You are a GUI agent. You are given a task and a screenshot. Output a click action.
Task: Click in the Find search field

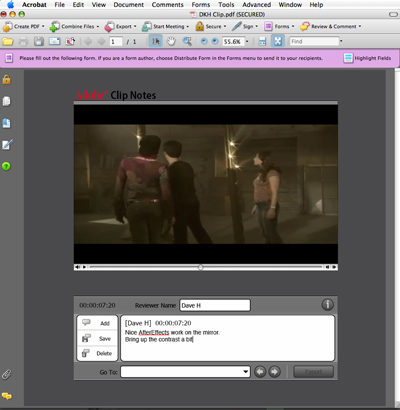(x=314, y=41)
